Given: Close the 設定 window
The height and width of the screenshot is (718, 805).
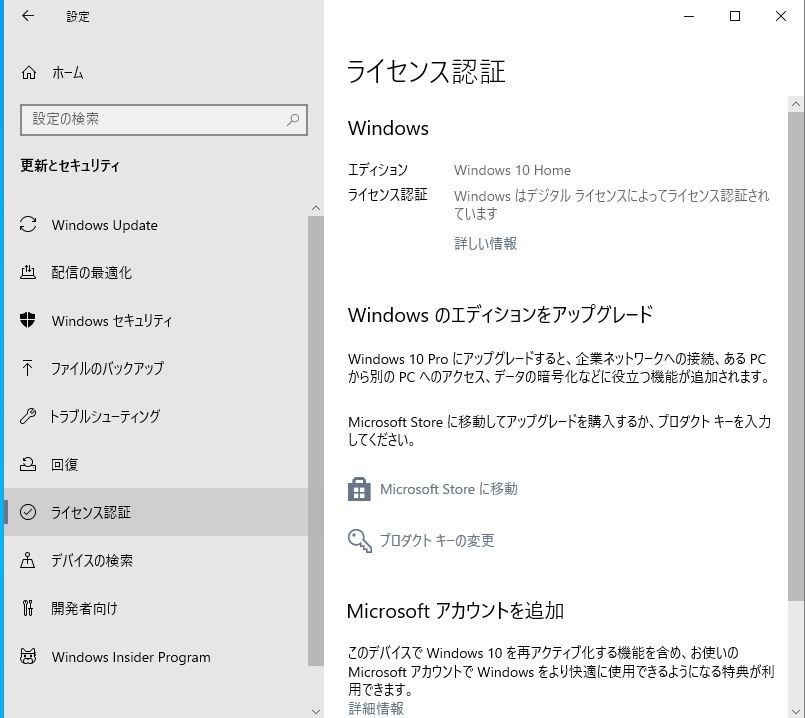Looking at the screenshot, I should [x=780, y=16].
